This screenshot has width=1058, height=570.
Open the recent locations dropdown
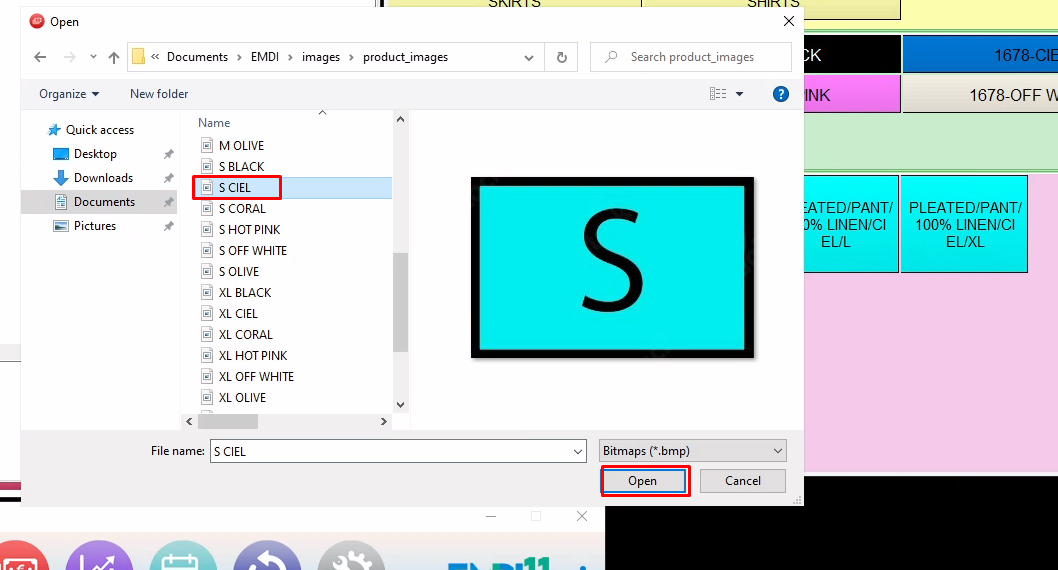93,57
